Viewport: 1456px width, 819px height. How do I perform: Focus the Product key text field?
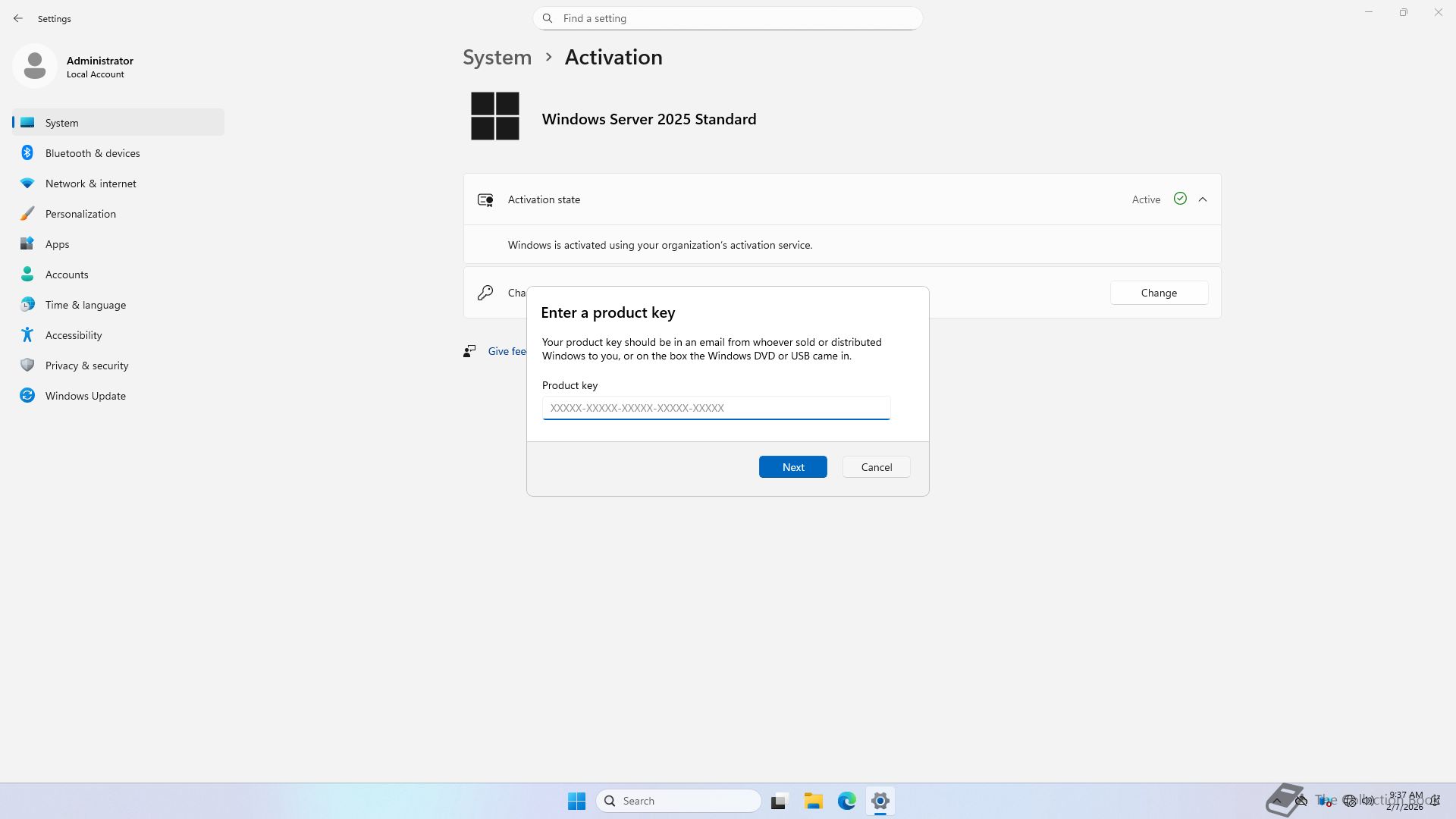pos(716,408)
